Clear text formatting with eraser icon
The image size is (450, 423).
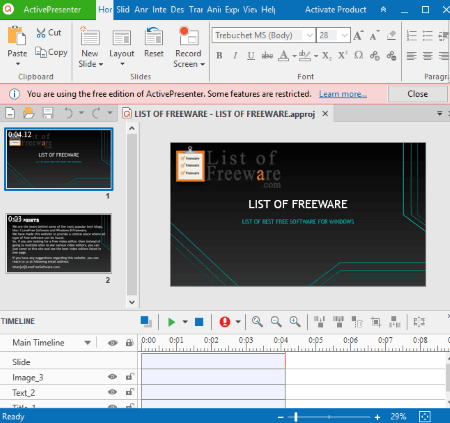(x=391, y=35)
